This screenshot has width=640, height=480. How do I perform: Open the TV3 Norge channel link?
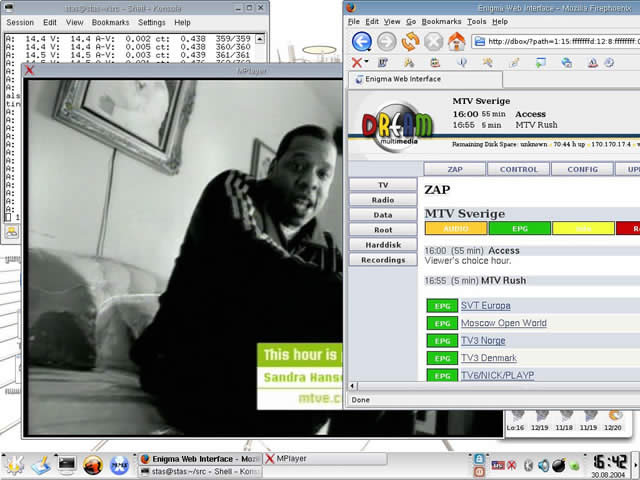[x=483, y=340]
